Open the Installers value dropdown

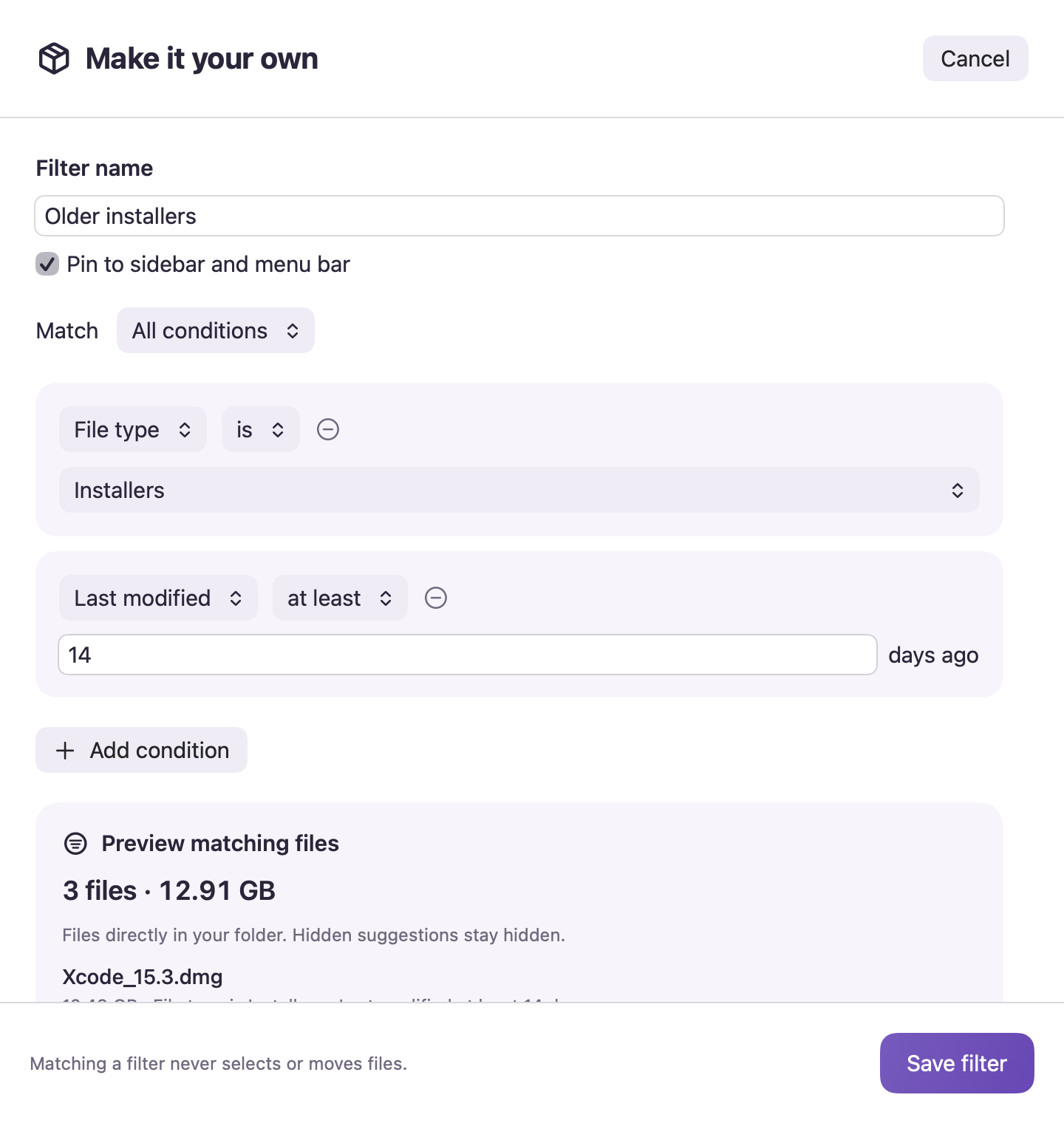[519, 490]
